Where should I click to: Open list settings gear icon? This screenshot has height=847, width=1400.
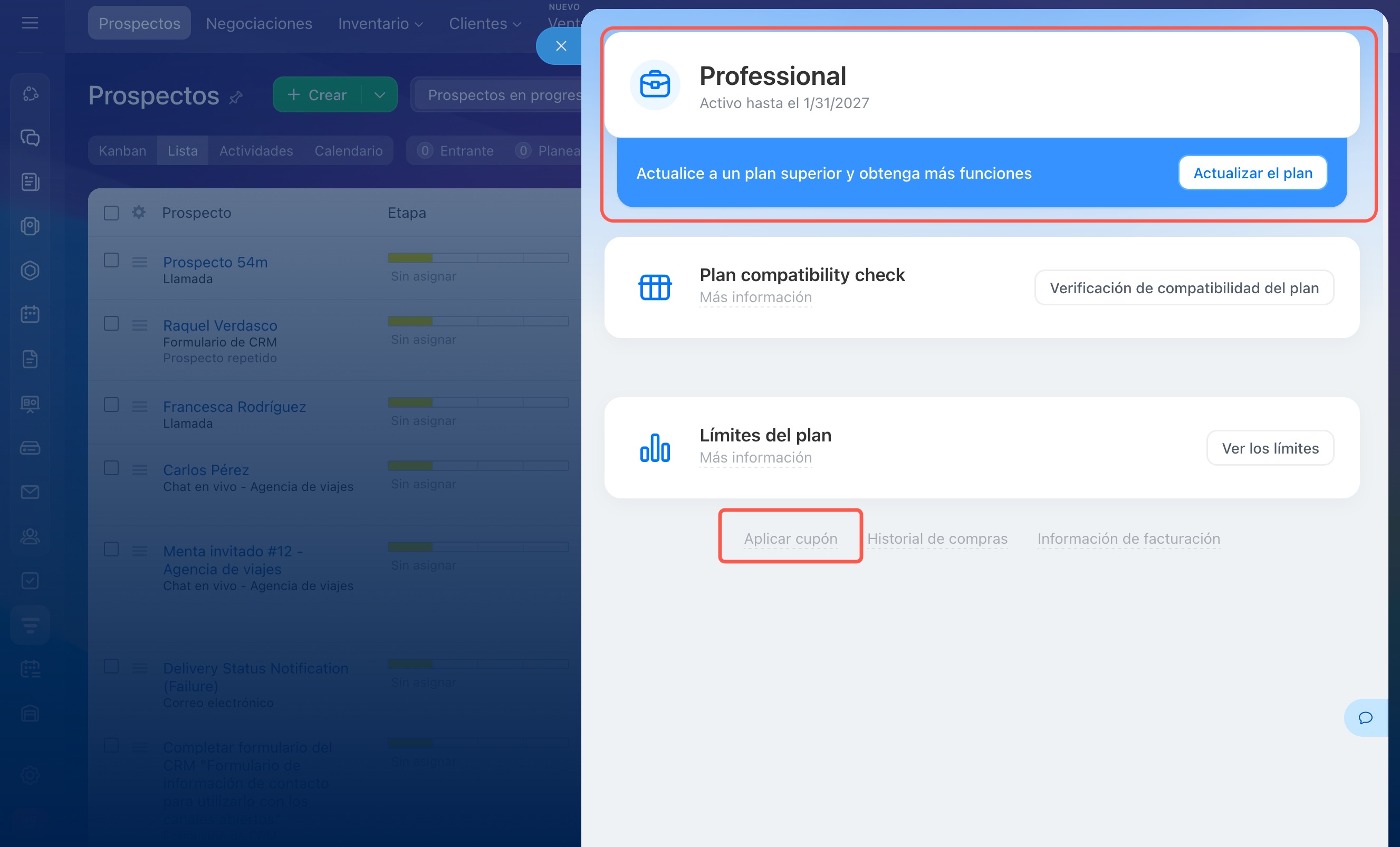click(x=139, y=213)
